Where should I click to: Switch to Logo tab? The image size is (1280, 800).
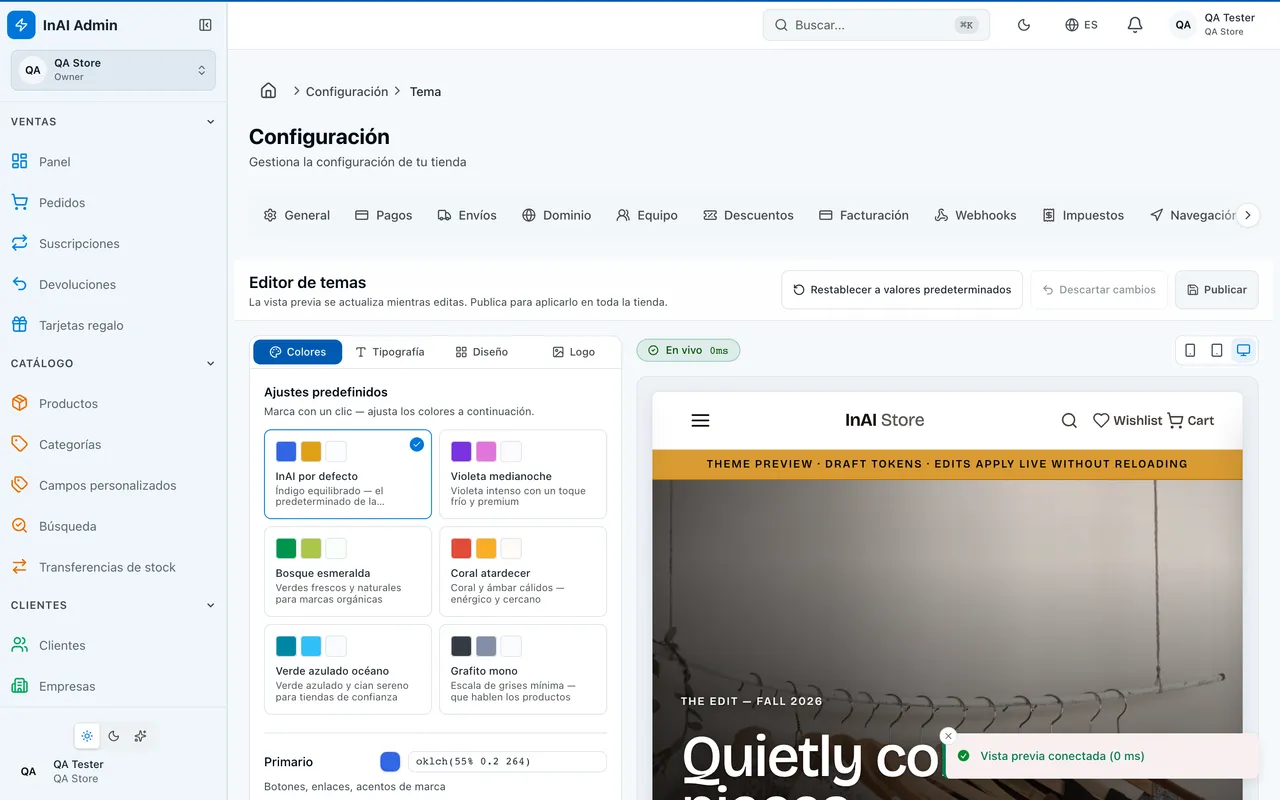[573, 352]
